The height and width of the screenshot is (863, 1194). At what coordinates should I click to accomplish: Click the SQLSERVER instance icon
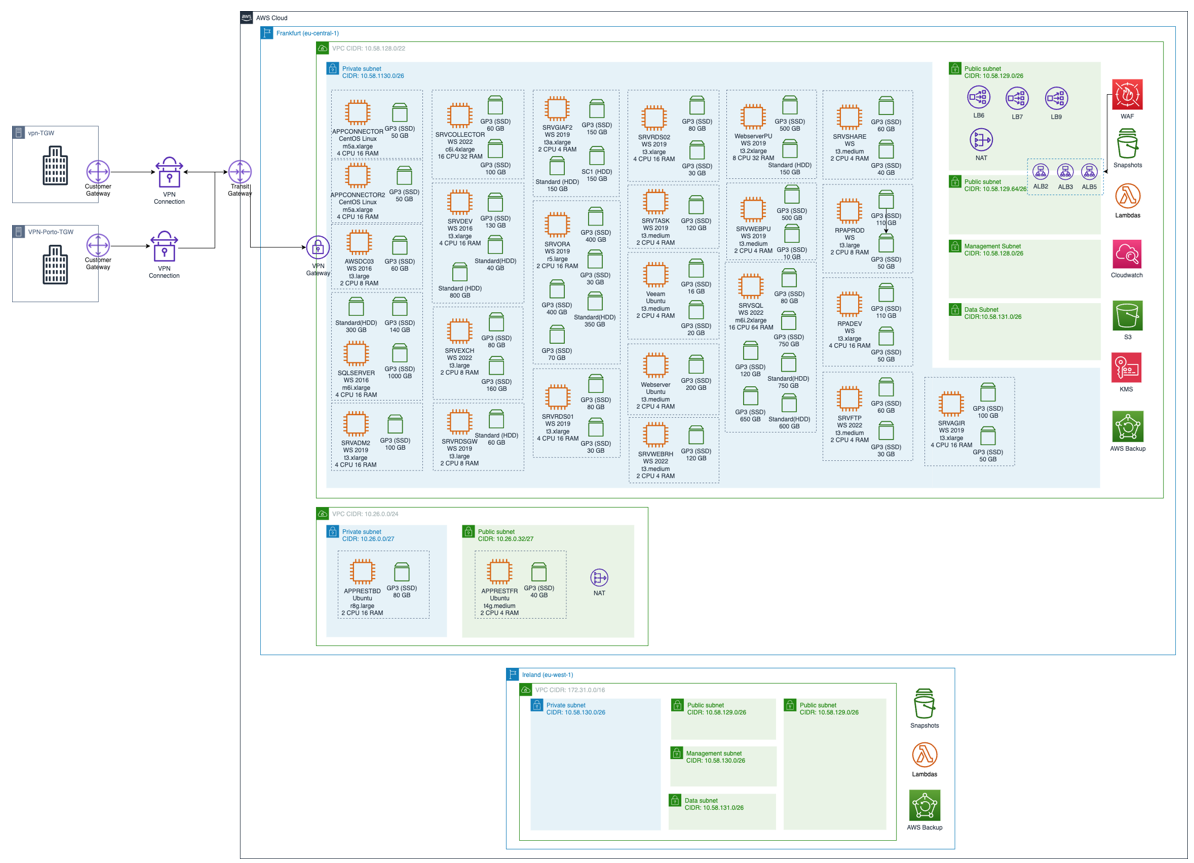click(357, 353)
